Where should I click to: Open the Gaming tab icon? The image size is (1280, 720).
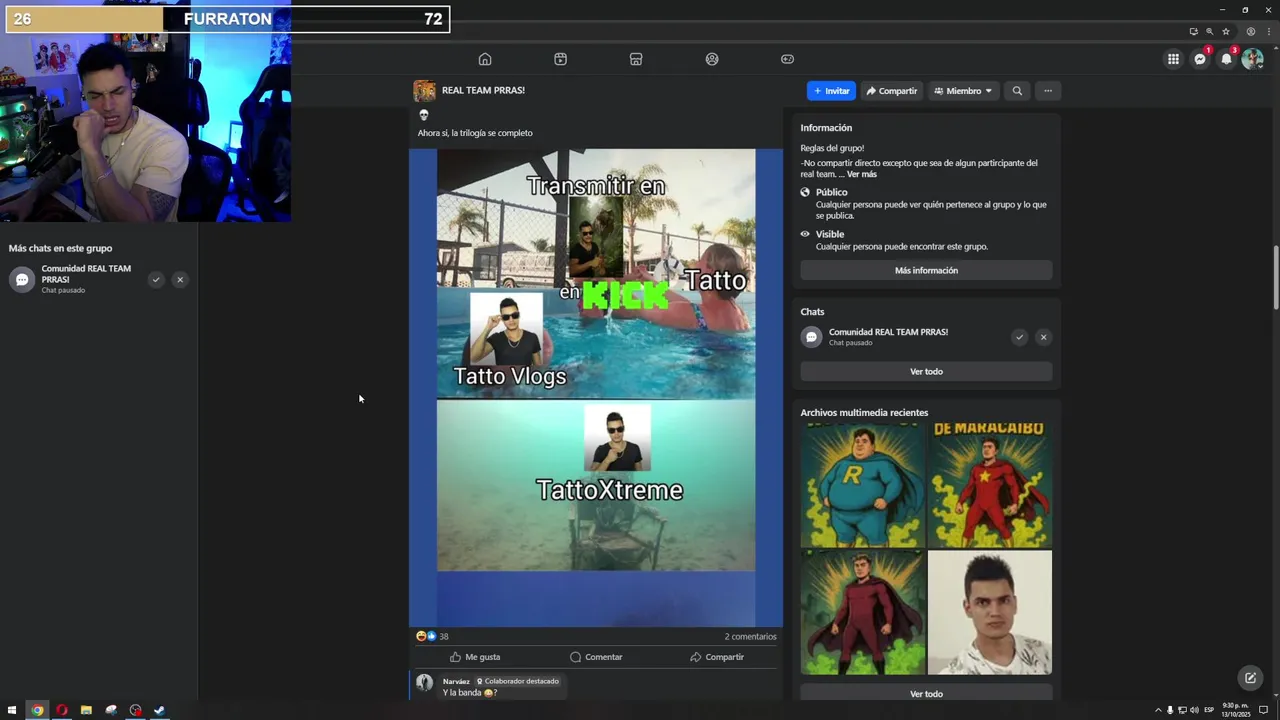[x=787, y=59]
